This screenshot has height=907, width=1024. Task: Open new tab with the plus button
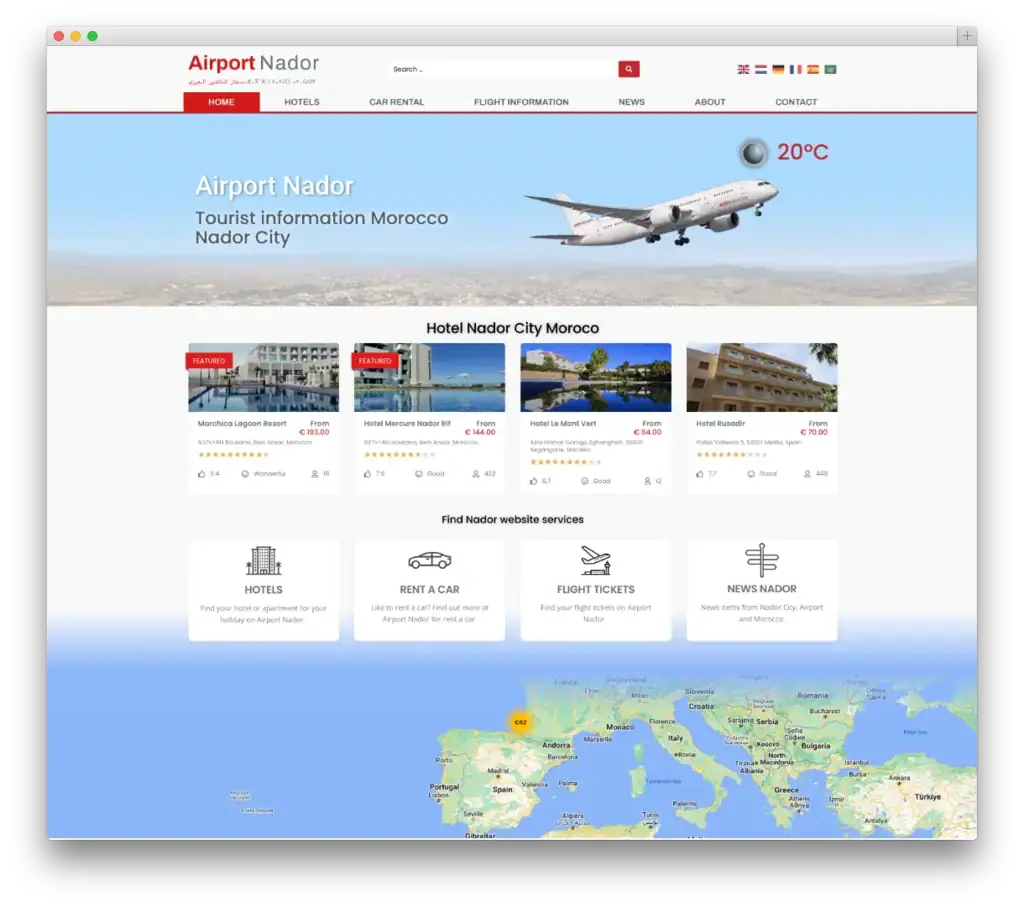click(x=967, y=36)
